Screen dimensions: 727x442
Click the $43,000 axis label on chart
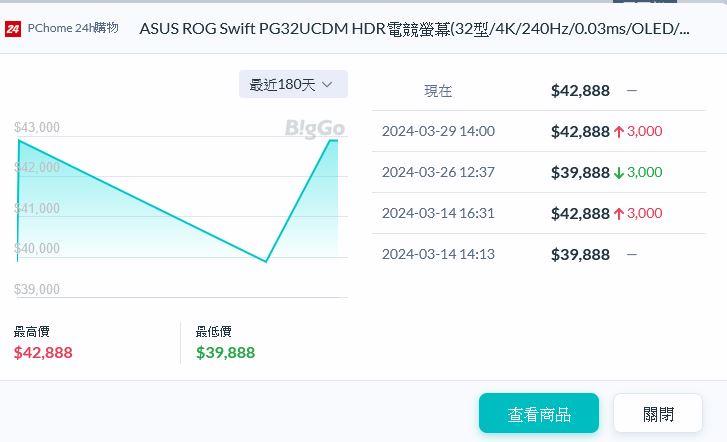click(x=37, y=127)
